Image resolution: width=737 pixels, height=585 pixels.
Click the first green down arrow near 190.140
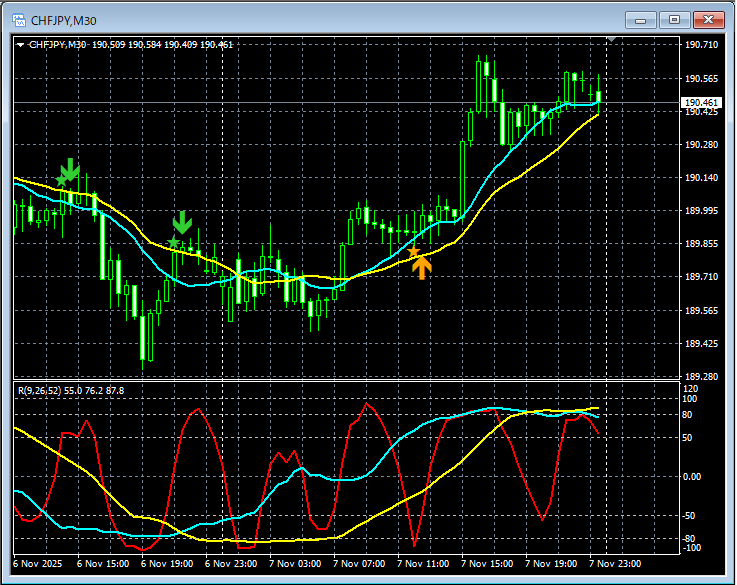[71, 170]
